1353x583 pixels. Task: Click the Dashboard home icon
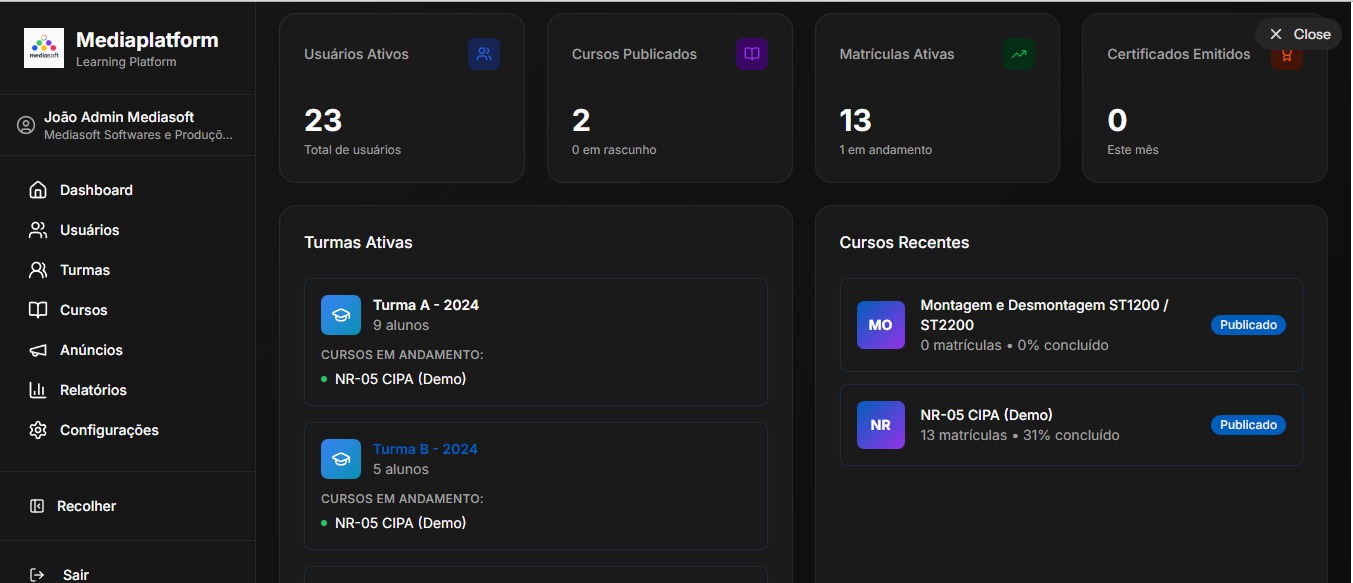[38, 190]
